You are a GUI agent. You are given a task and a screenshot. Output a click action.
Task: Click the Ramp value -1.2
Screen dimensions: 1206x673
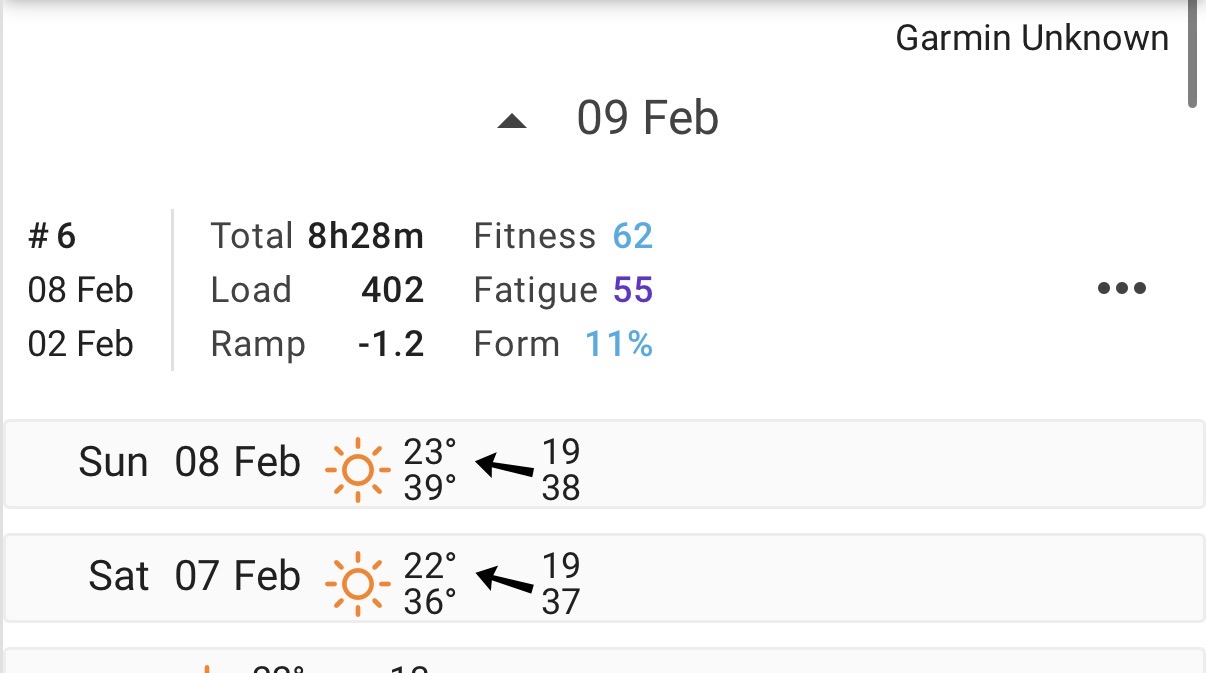click(x=391, y=345)
